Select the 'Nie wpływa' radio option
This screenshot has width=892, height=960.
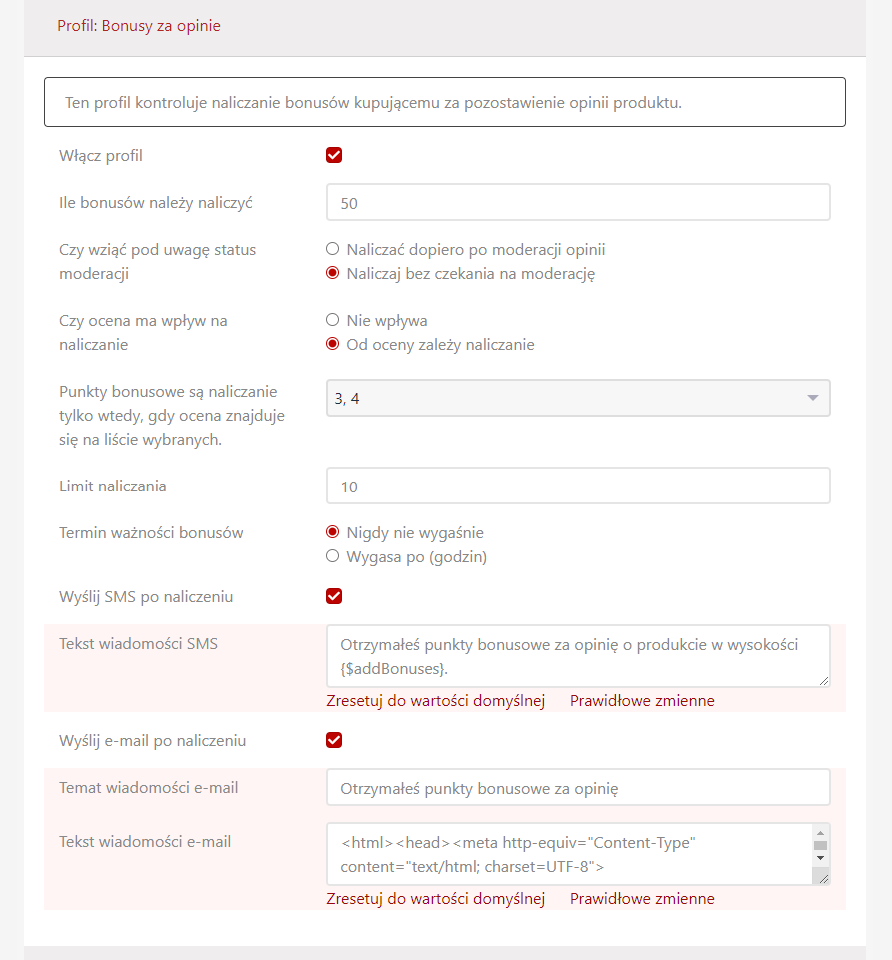tap(333, 321)
